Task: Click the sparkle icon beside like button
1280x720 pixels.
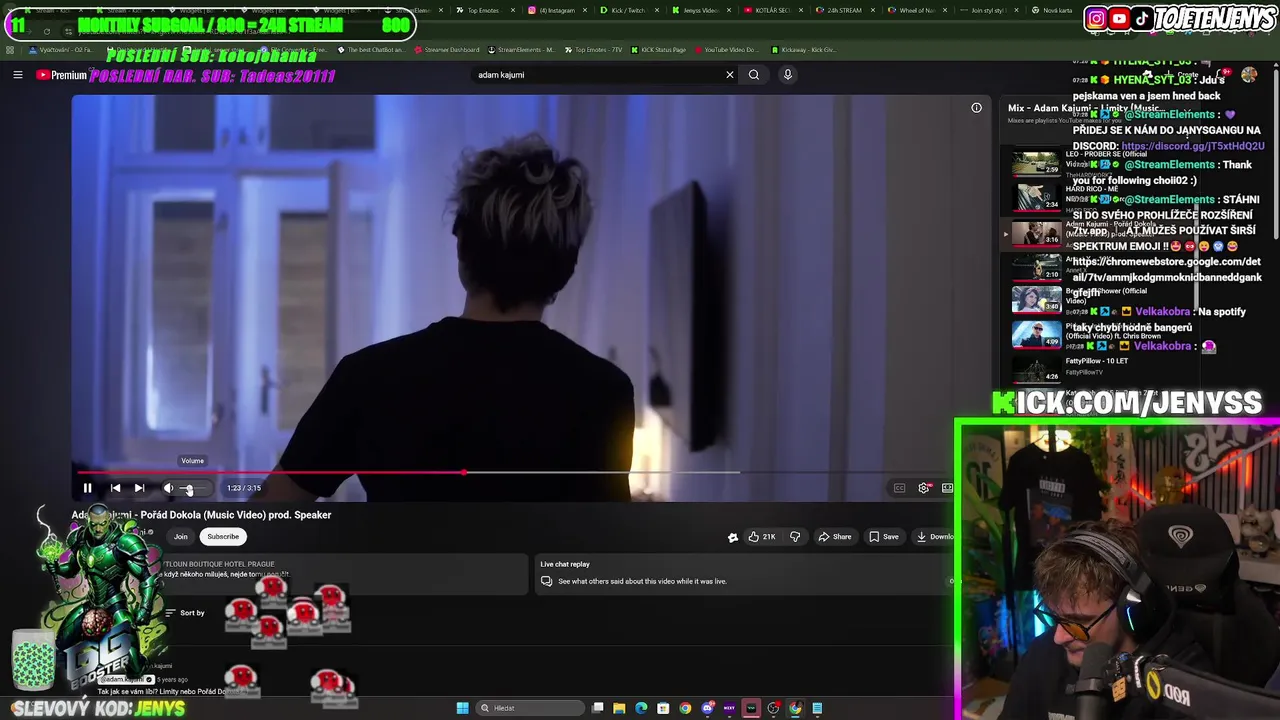Action: (733, 537)
